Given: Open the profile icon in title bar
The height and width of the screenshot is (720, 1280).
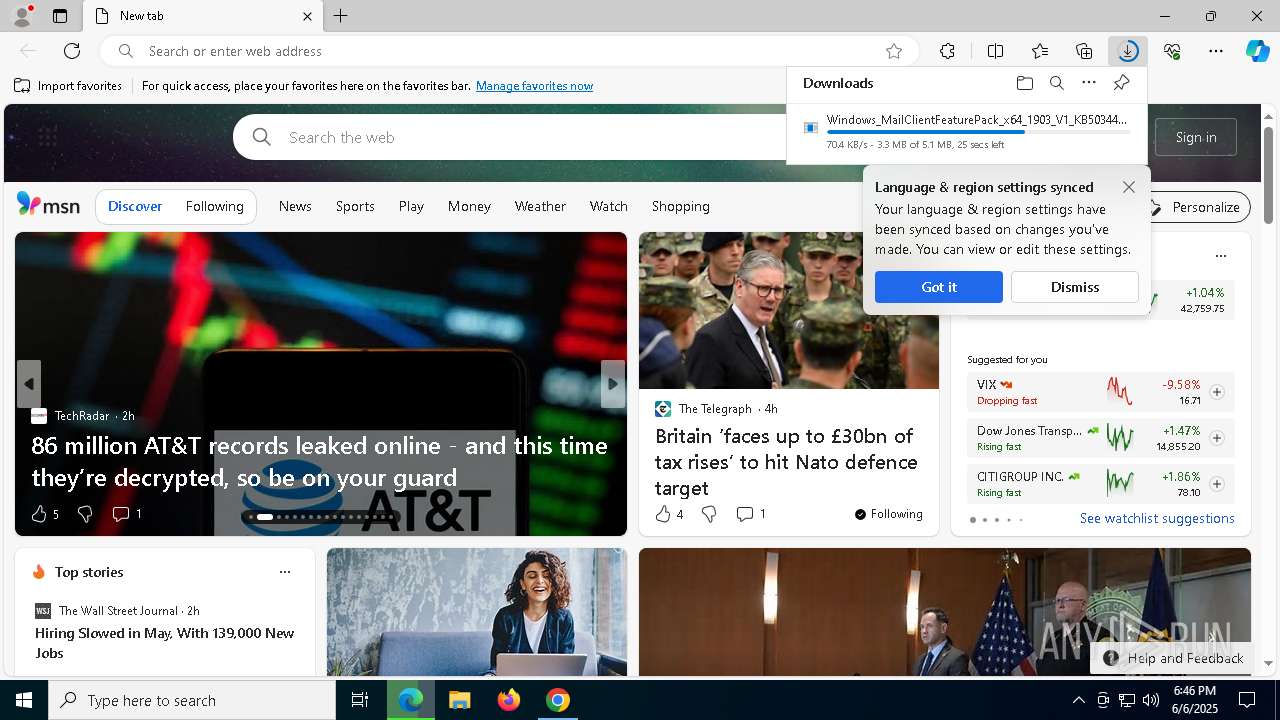Looking at the screenshot, I should point(21,16).
